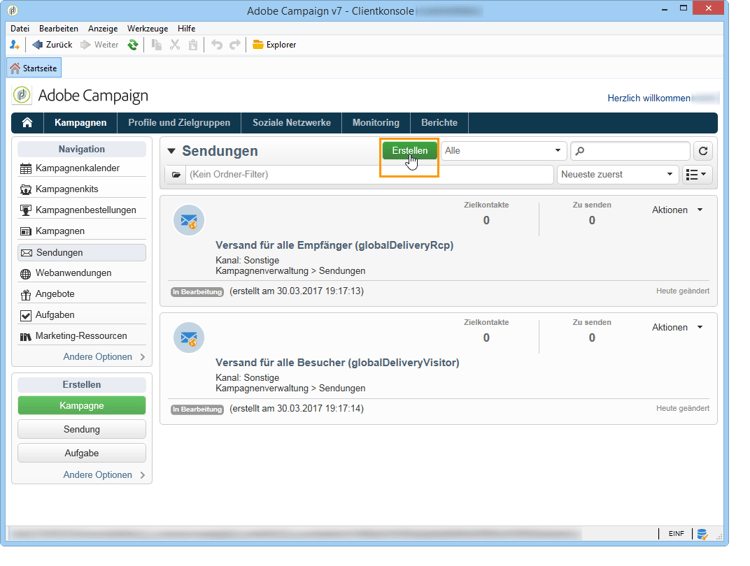Click the green Kampagne create button

pyautogui.click(x=82, y=405)
